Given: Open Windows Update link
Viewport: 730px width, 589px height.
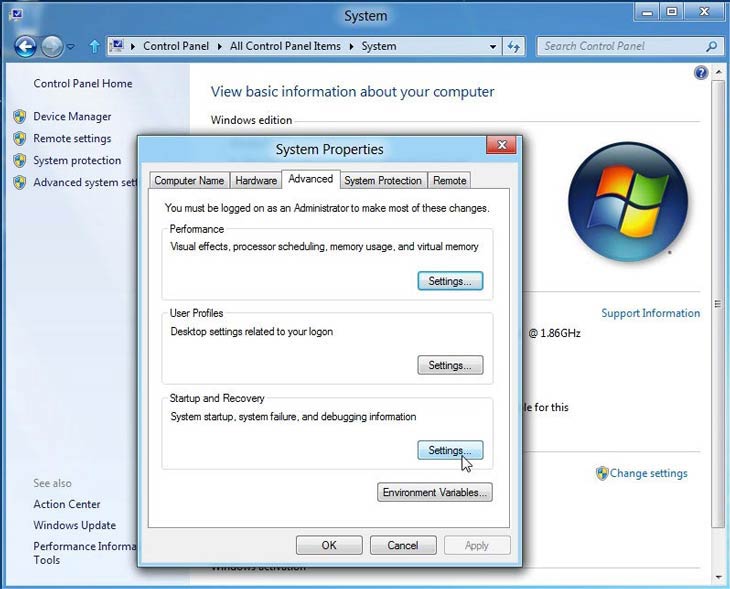Looking at the screenshot, I should [x=74, y=525].
